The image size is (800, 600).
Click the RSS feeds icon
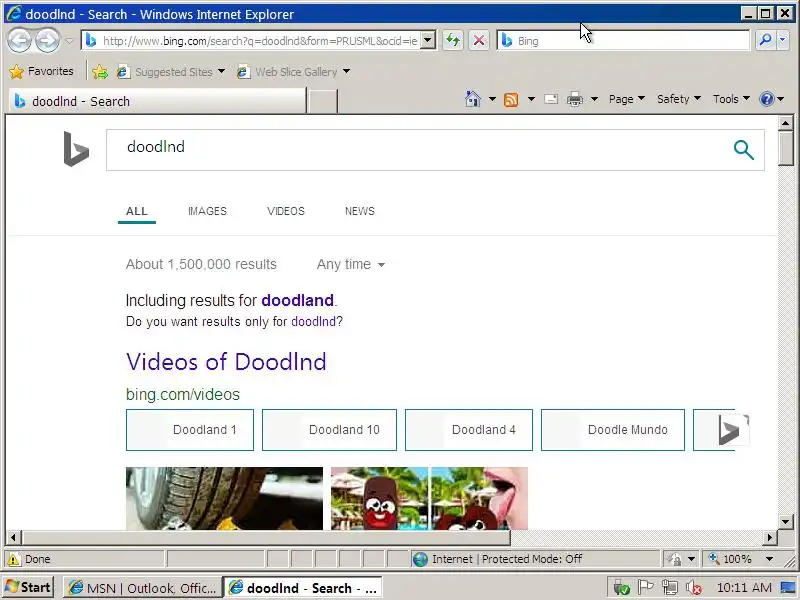point(511,99)
